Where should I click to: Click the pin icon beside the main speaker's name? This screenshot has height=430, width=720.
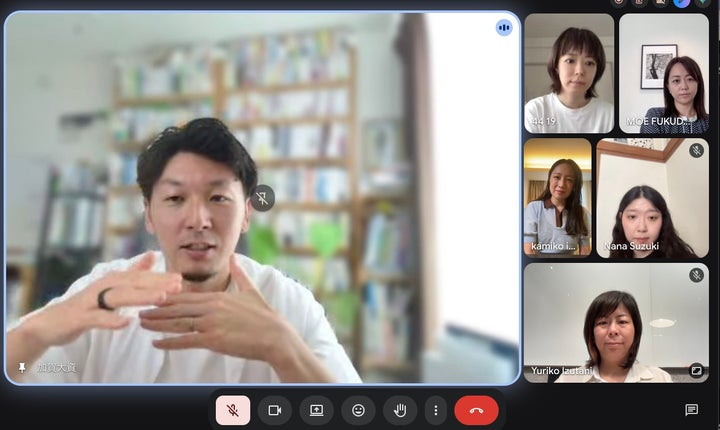pos(22,367)
